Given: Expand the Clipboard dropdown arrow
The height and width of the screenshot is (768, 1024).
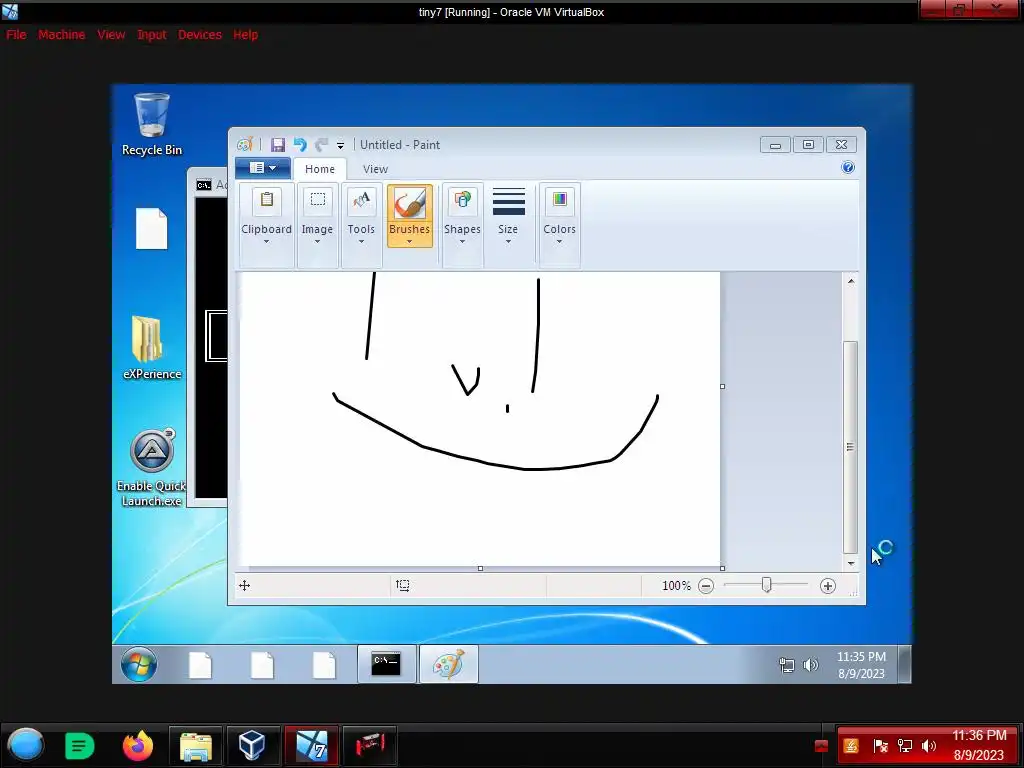Looking at the screenshot, I should [x=266, y=242].
